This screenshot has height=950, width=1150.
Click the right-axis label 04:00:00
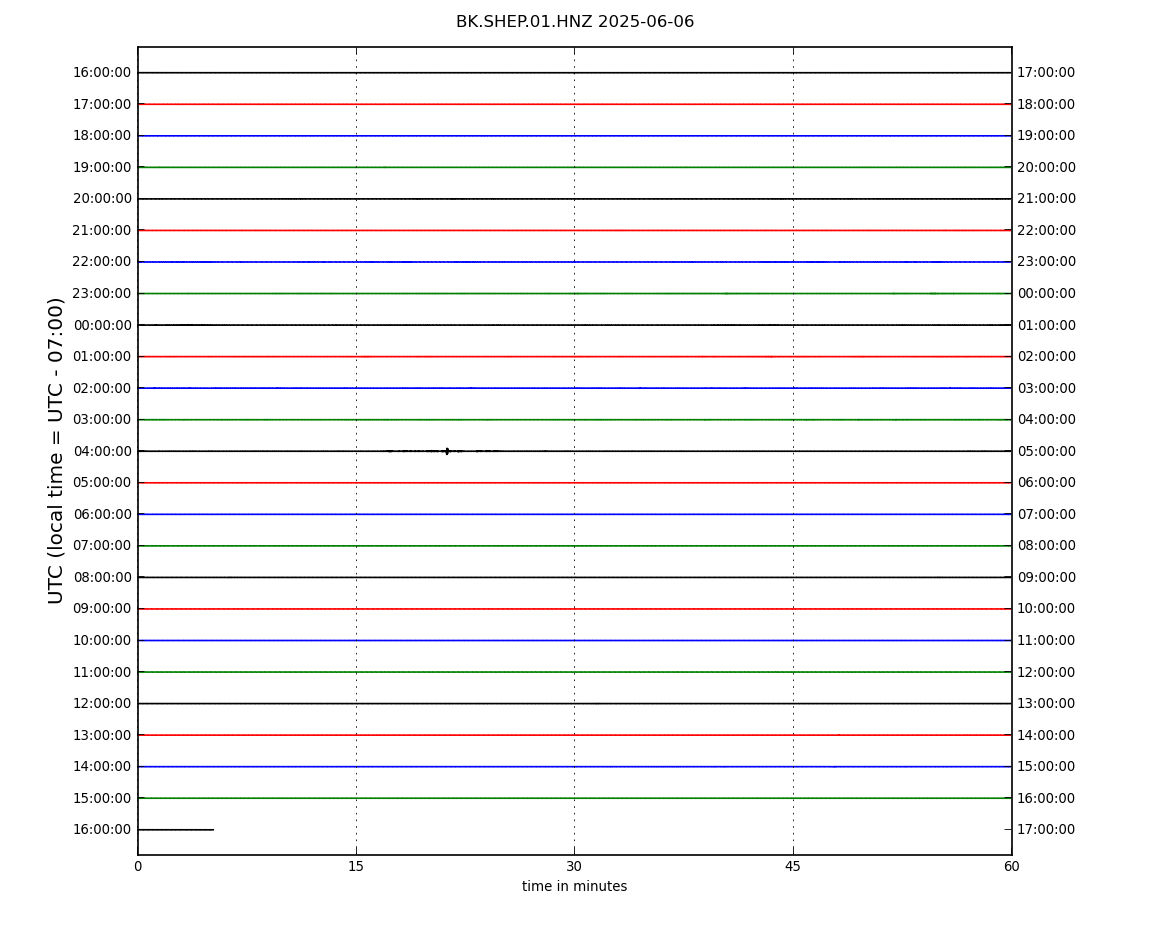click(1046, 420)
